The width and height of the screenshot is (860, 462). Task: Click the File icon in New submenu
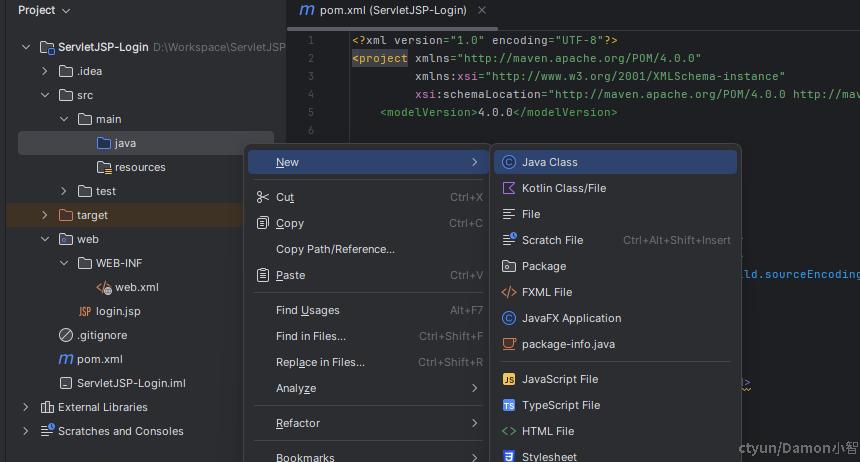508,214
